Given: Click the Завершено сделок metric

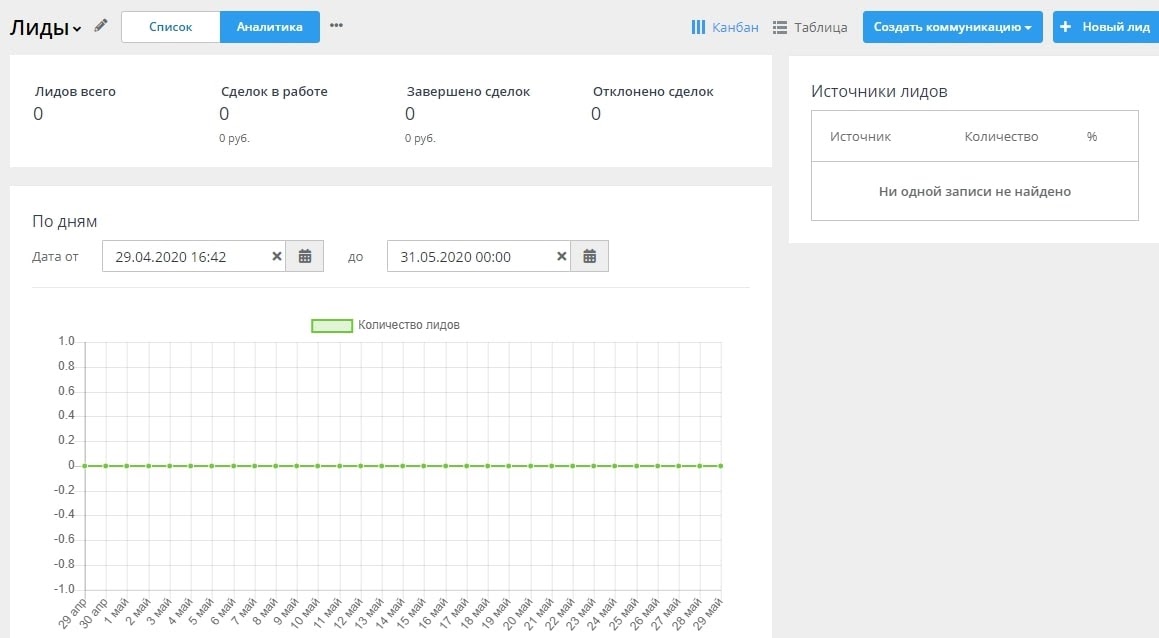Looking at the screenshot, I should tap(469, 92).
